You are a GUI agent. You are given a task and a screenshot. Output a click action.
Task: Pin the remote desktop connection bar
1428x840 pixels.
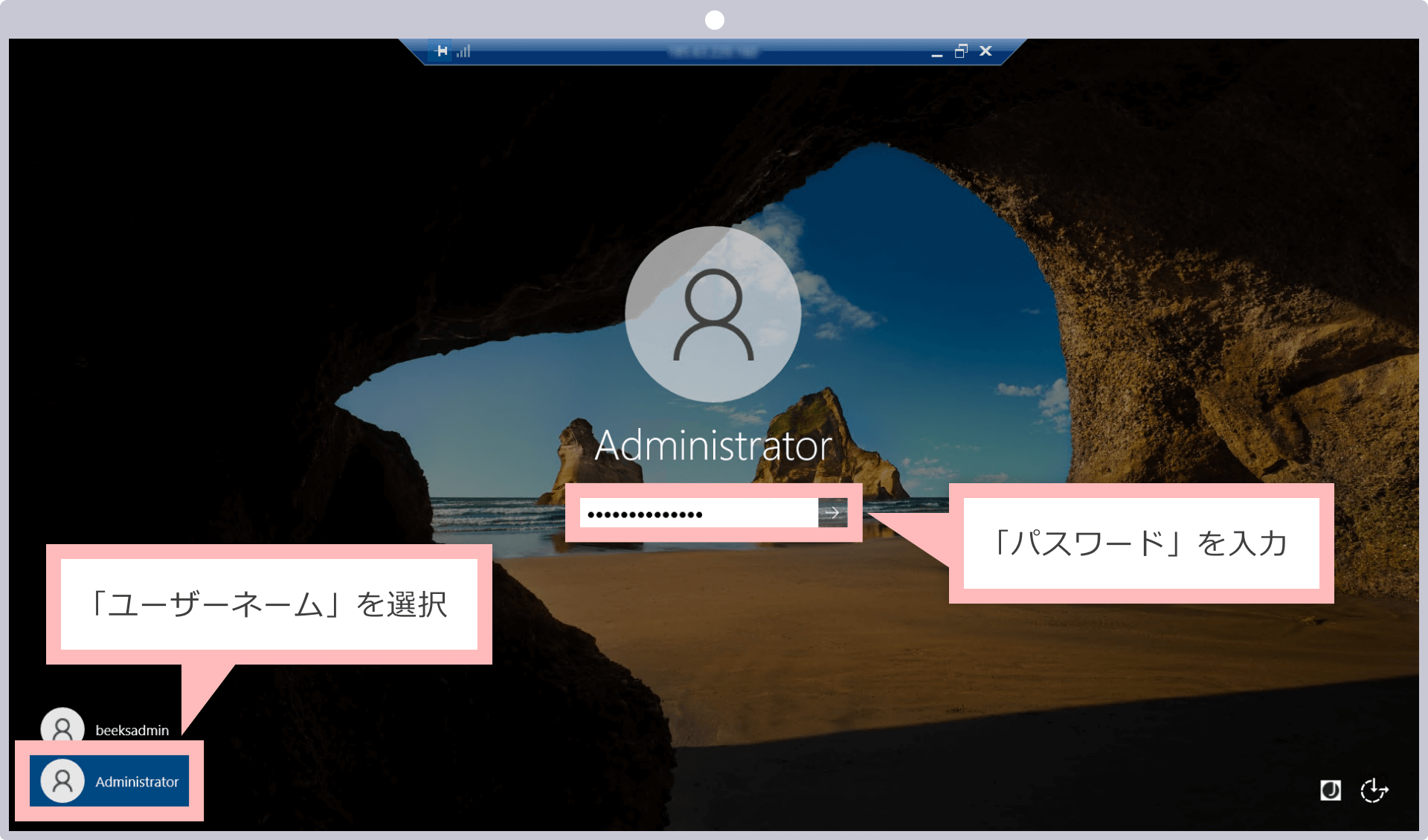pyautogui.click(x=442, y=51)
